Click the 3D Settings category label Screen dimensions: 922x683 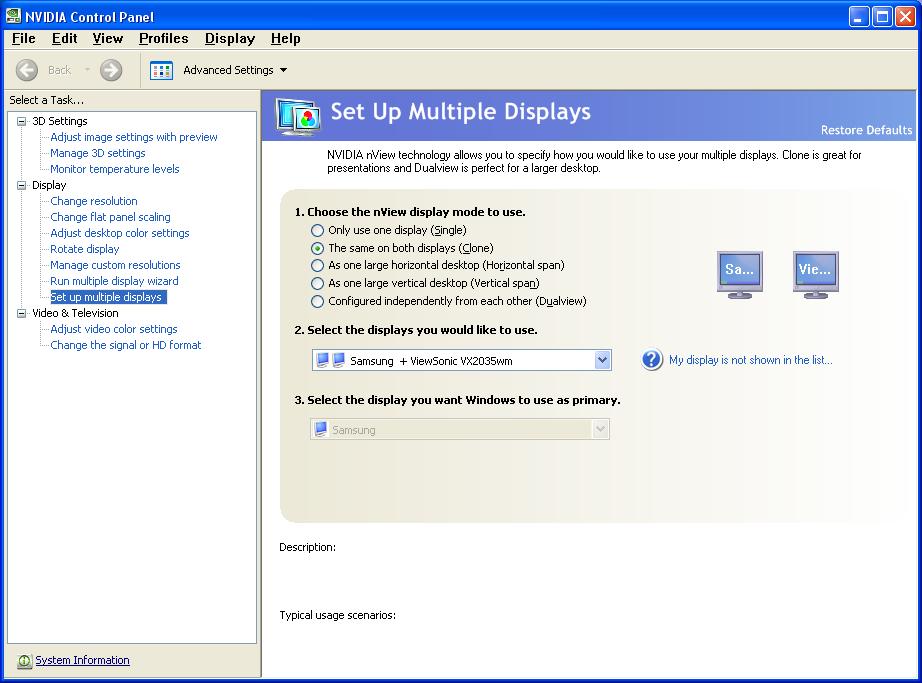click(x=60, y=121)
